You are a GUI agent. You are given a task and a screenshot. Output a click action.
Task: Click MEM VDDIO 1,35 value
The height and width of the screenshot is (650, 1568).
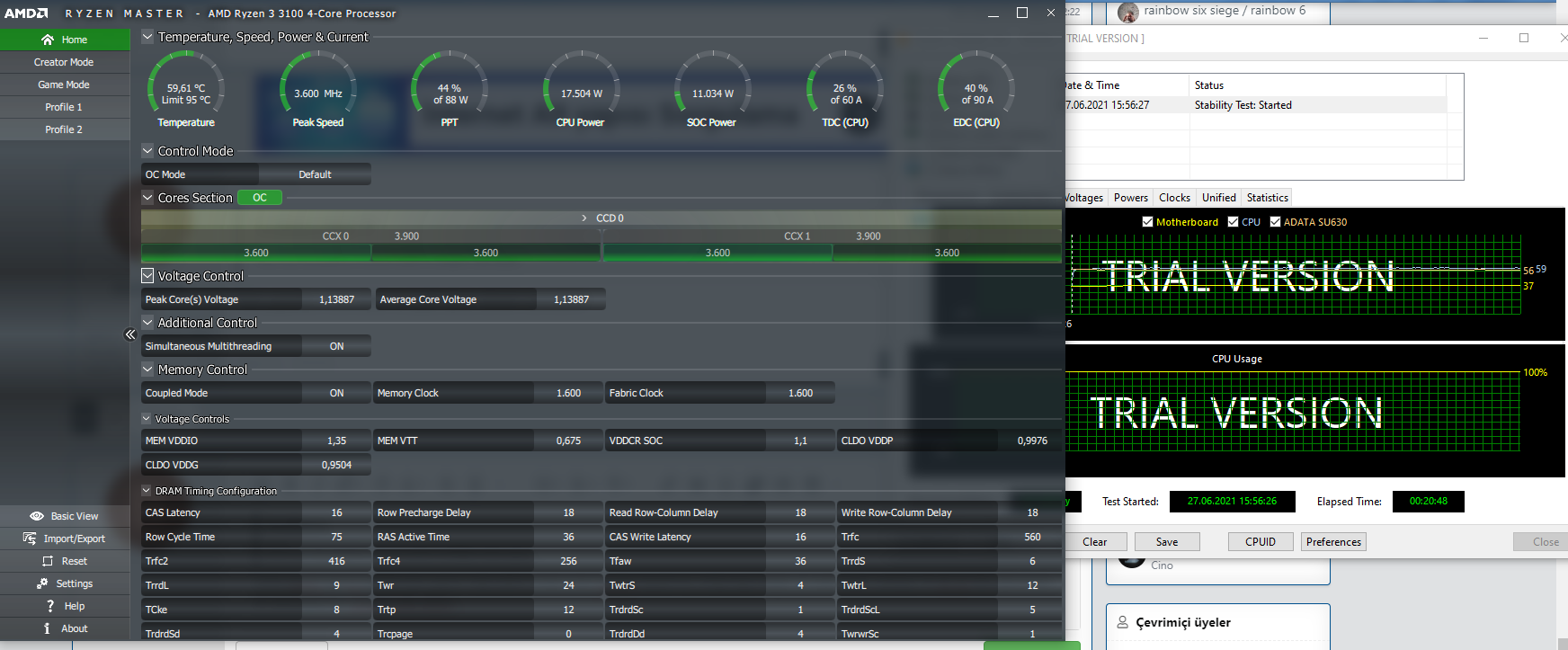(336, 441)
